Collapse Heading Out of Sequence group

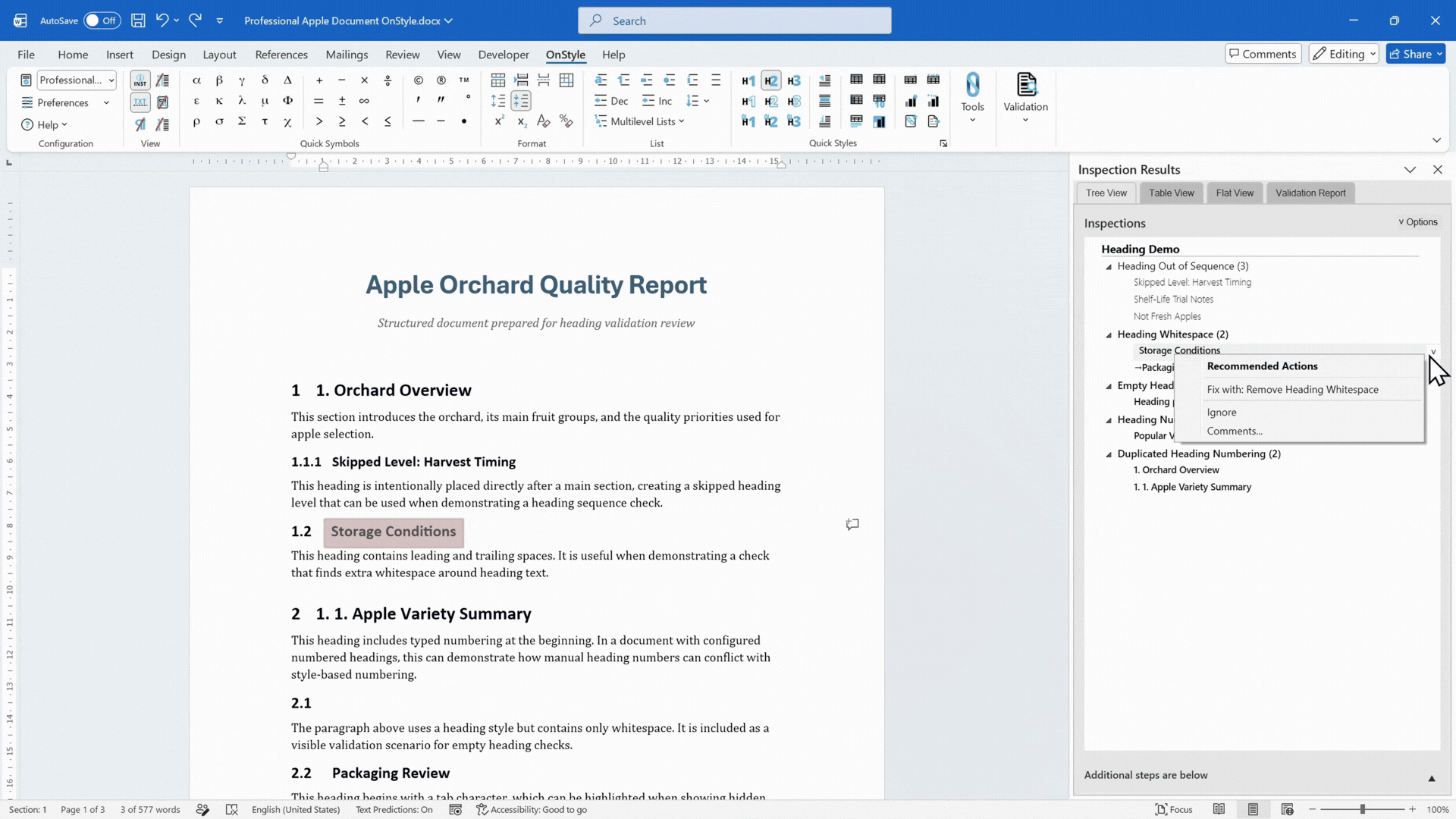click(1109, 266)
